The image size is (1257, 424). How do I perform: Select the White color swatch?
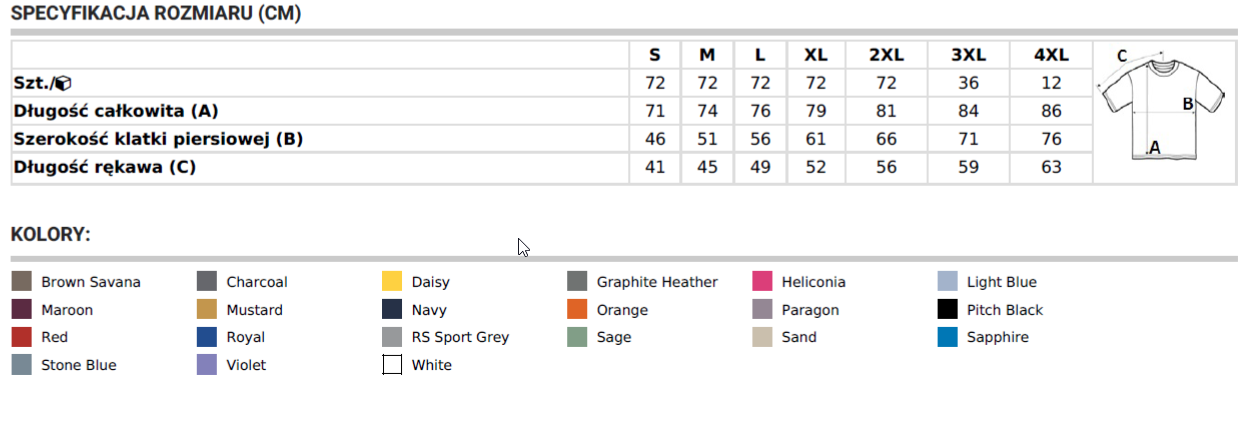(x=392, y=365)
